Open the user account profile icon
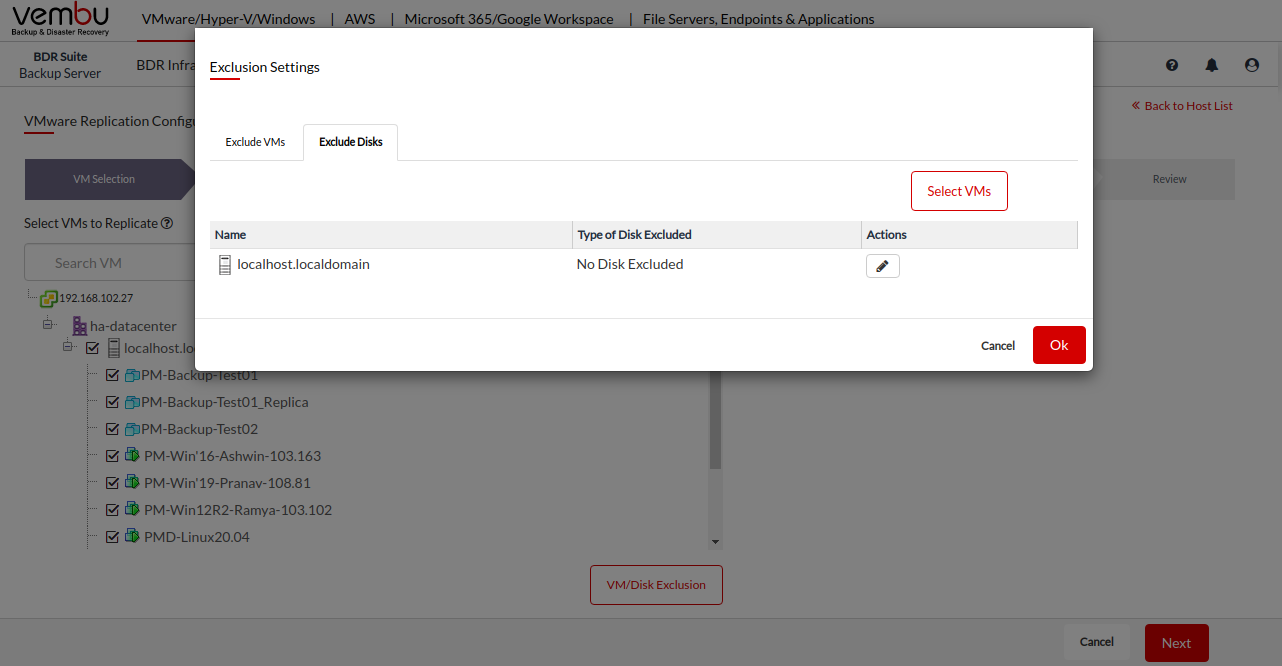1282x666 pixels. click(x=1252, y=65)
